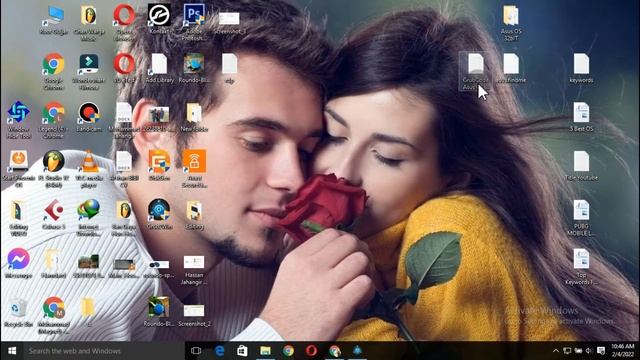The width and height of the screenshot is (640, 360).
Task: Show hidden system tray icons
Action: (556, 351)
